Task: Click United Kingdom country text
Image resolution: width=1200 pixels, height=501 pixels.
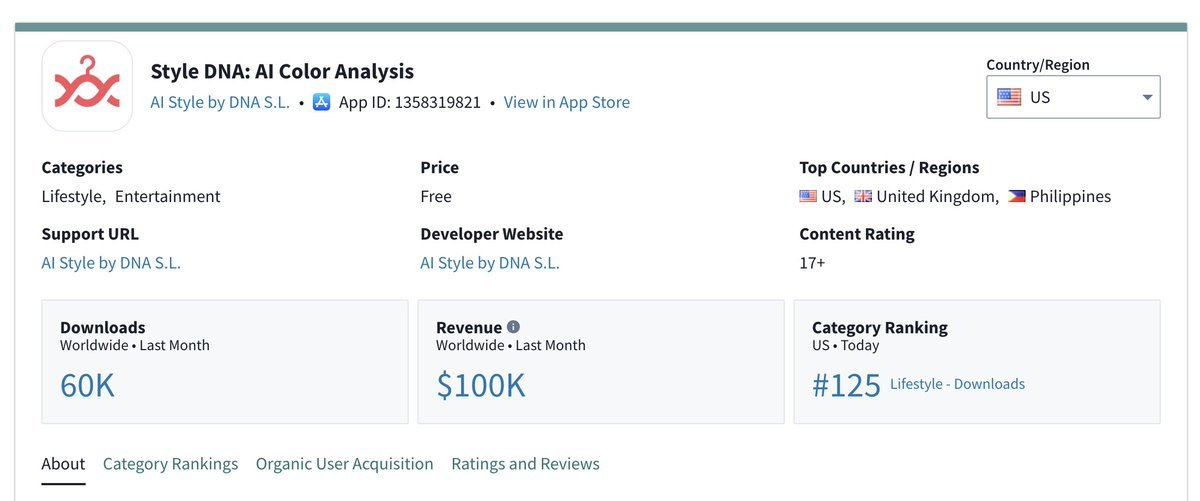Action: coord(938,197)
